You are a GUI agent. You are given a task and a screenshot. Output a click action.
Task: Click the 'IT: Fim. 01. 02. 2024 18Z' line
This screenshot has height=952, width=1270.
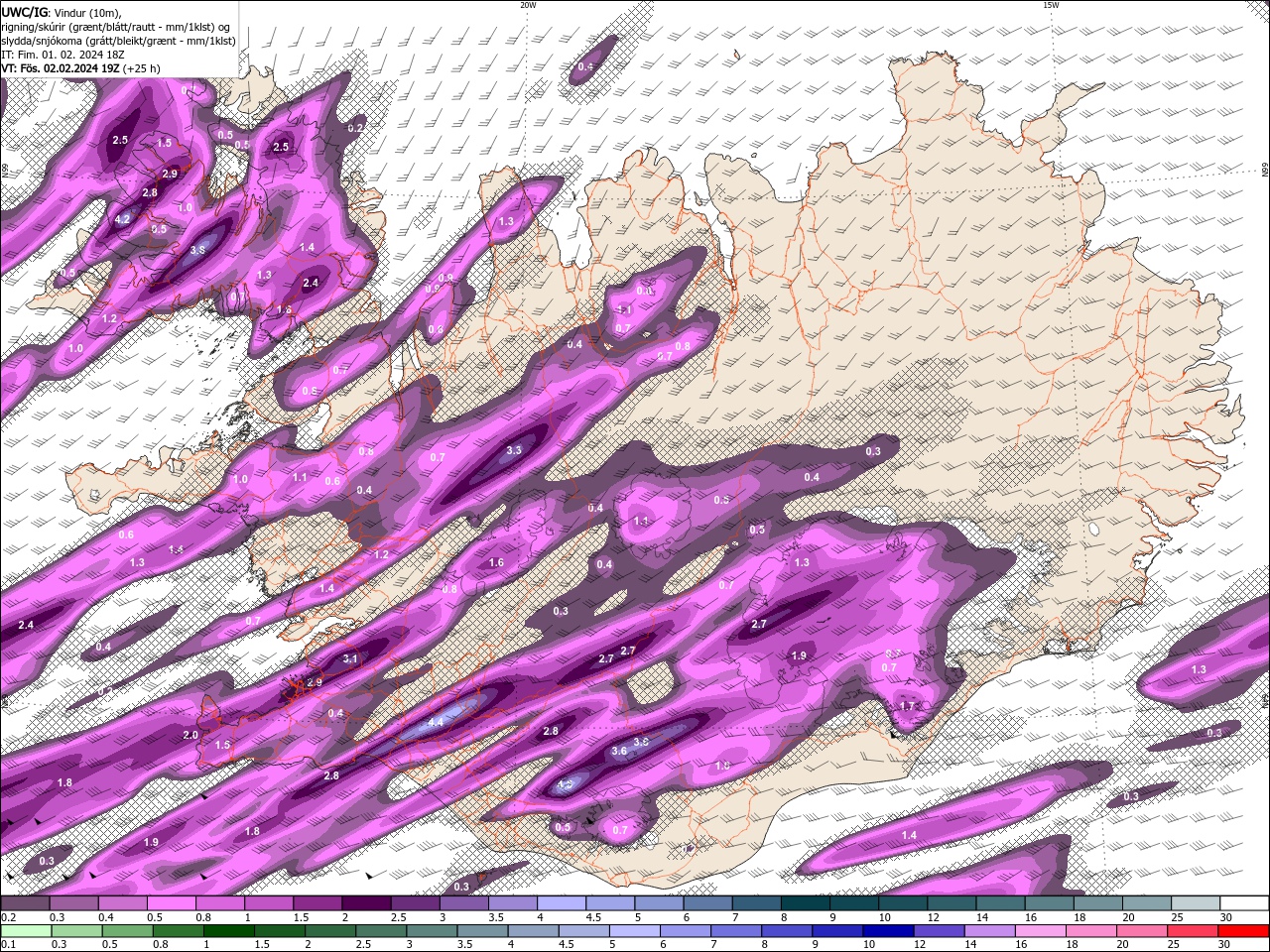pyautogui.click(x=62, y=55)
